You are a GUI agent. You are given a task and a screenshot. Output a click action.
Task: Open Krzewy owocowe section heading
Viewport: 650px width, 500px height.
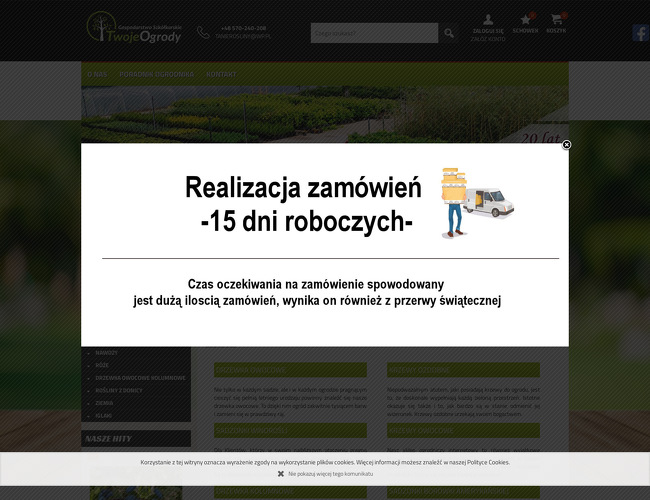pos(463,430)
